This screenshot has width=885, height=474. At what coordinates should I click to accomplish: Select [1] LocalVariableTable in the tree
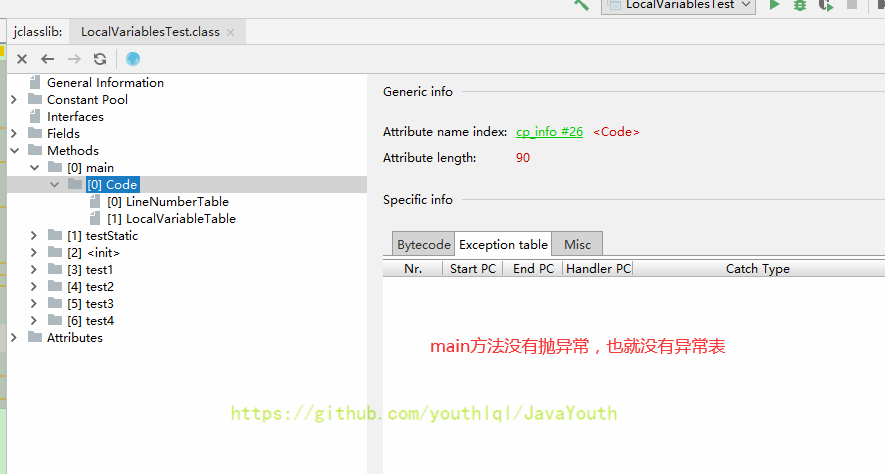coord(171,218)
